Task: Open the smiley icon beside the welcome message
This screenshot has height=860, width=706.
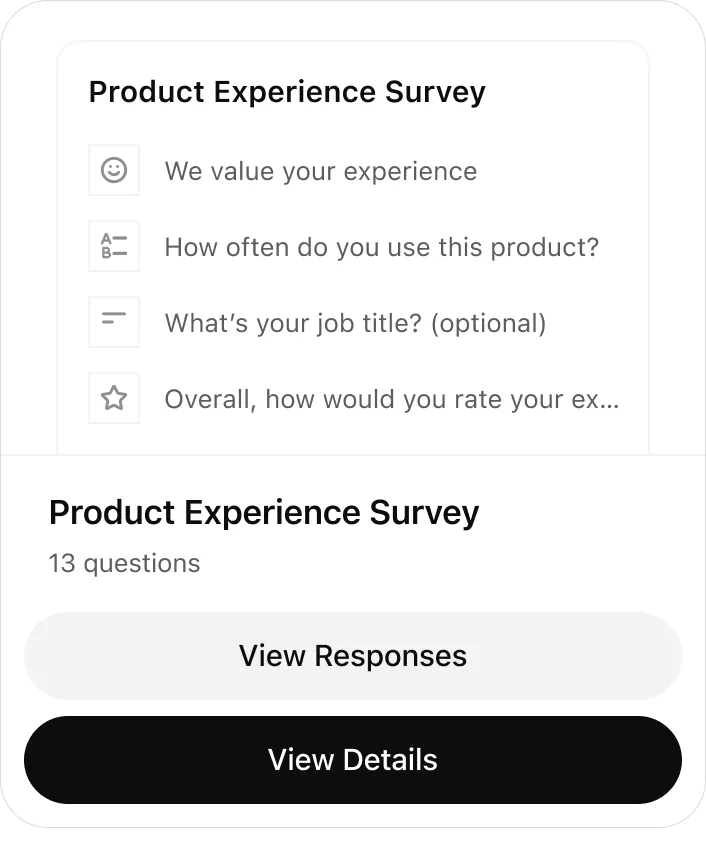Action: click(114, 170)
